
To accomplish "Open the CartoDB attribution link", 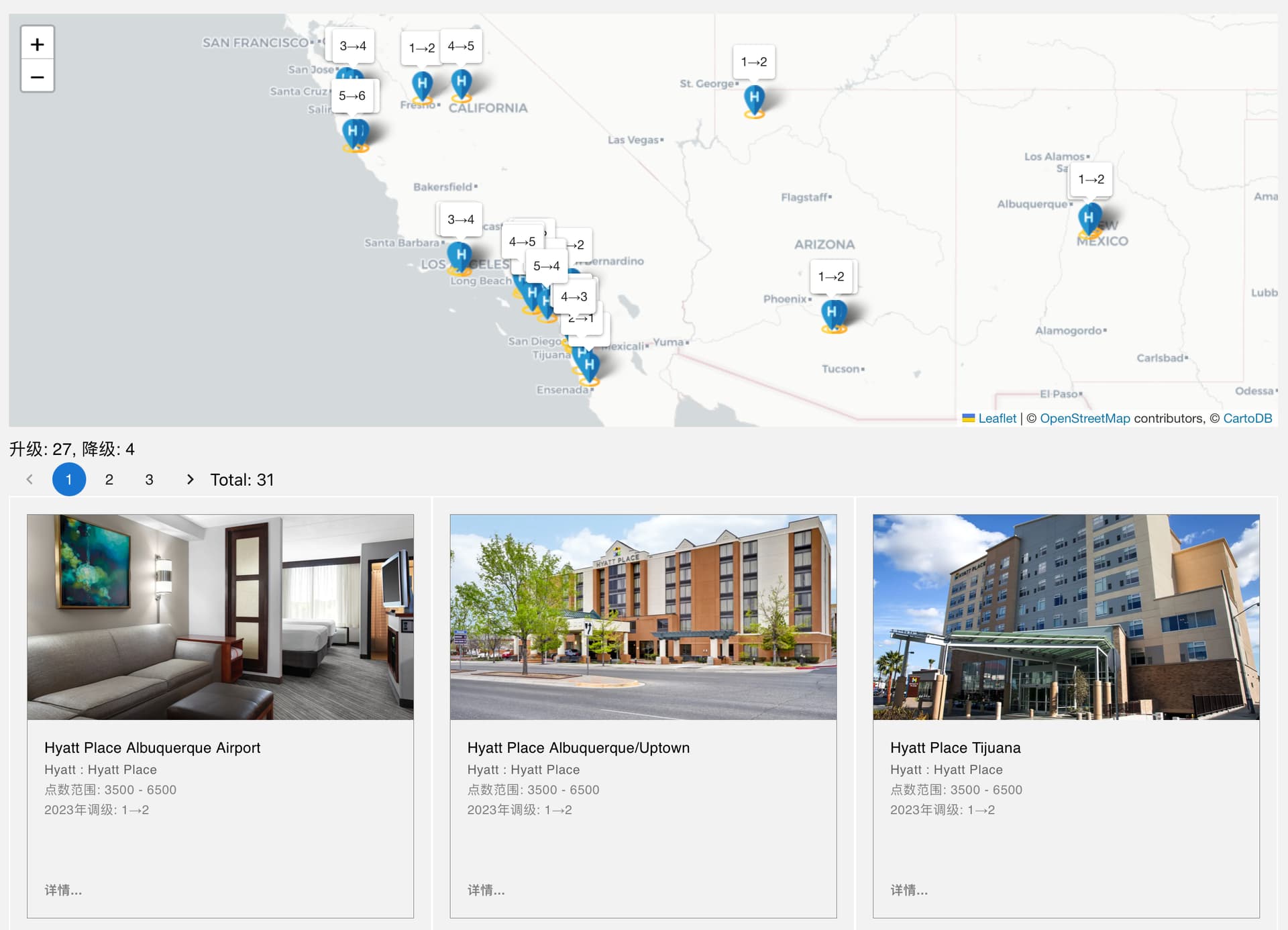I will (1247, 418).
